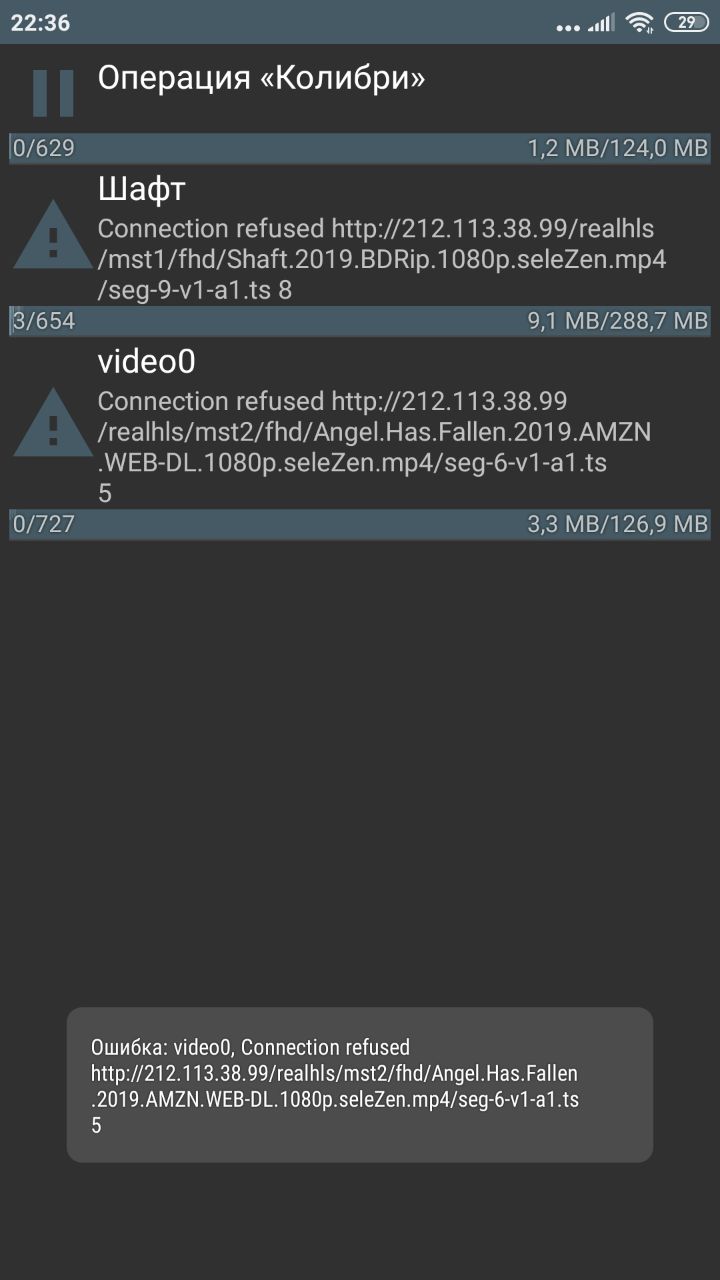Tap the Angel.Has.Fallen connection refused URL in list
Image resolution: width=720 pixels, height=1280 pixels.
pos(375,447)
